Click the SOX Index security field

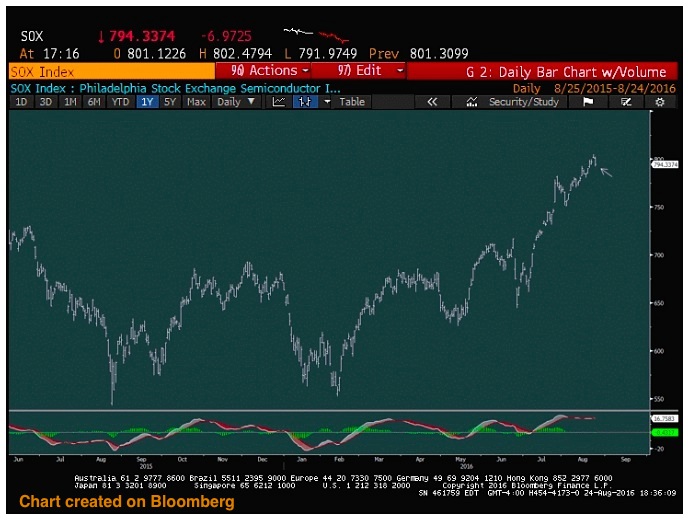coord(112,71)
